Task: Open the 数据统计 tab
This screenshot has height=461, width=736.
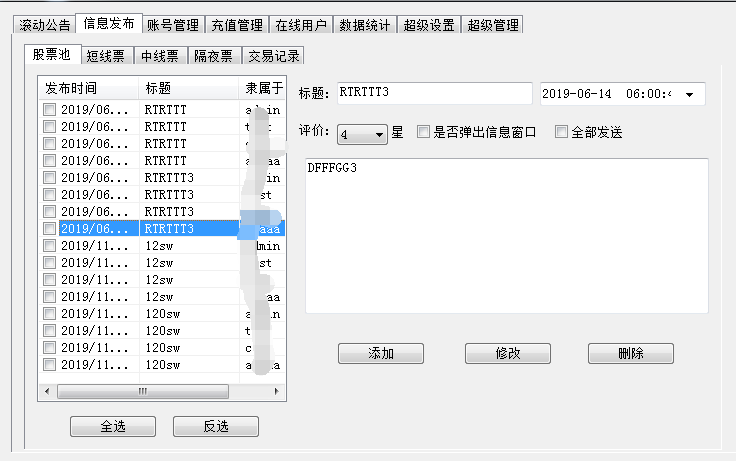Action: tap(365, 25)
